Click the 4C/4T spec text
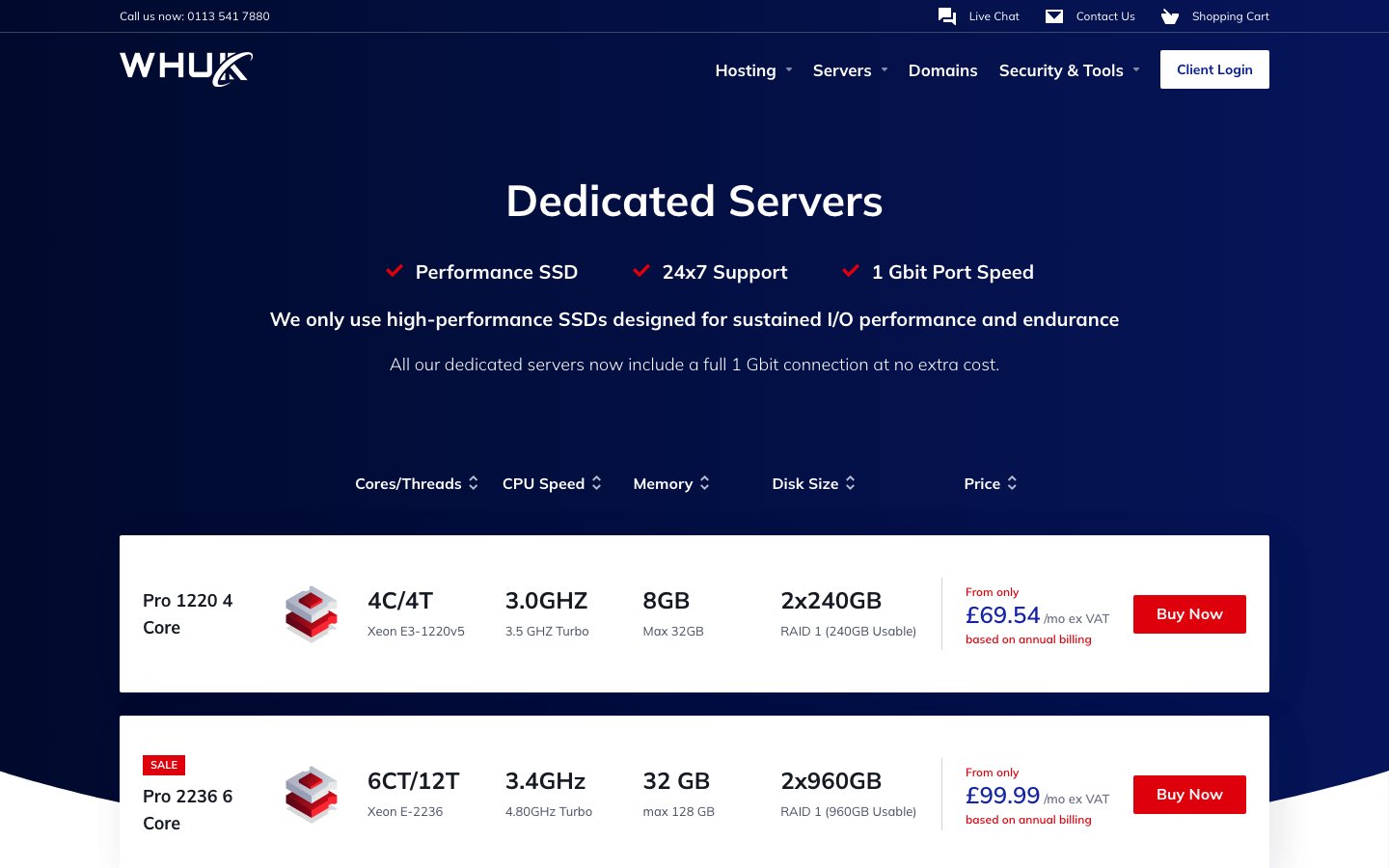Image resolution: width=1389 pixels, height=868 pixels. tap(400, 601)
